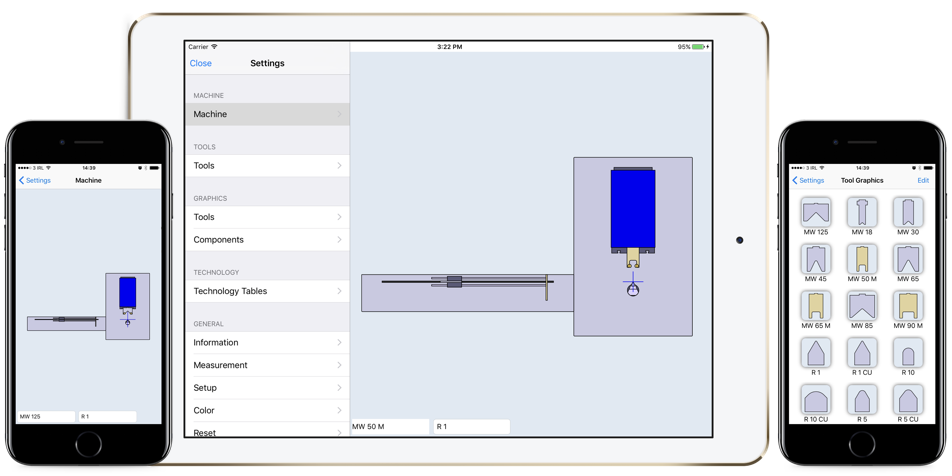Expand the Information row chevron
Image resolution: width=952 pixels, height=476 pixels.
click(x=339, y=343)
